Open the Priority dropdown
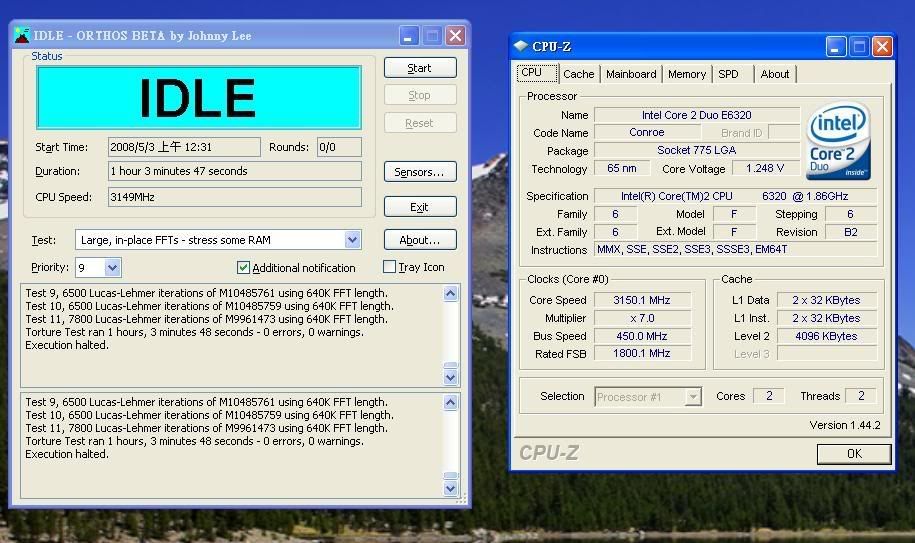This screenshot has width=915, height=543. (x=113, y=267)
